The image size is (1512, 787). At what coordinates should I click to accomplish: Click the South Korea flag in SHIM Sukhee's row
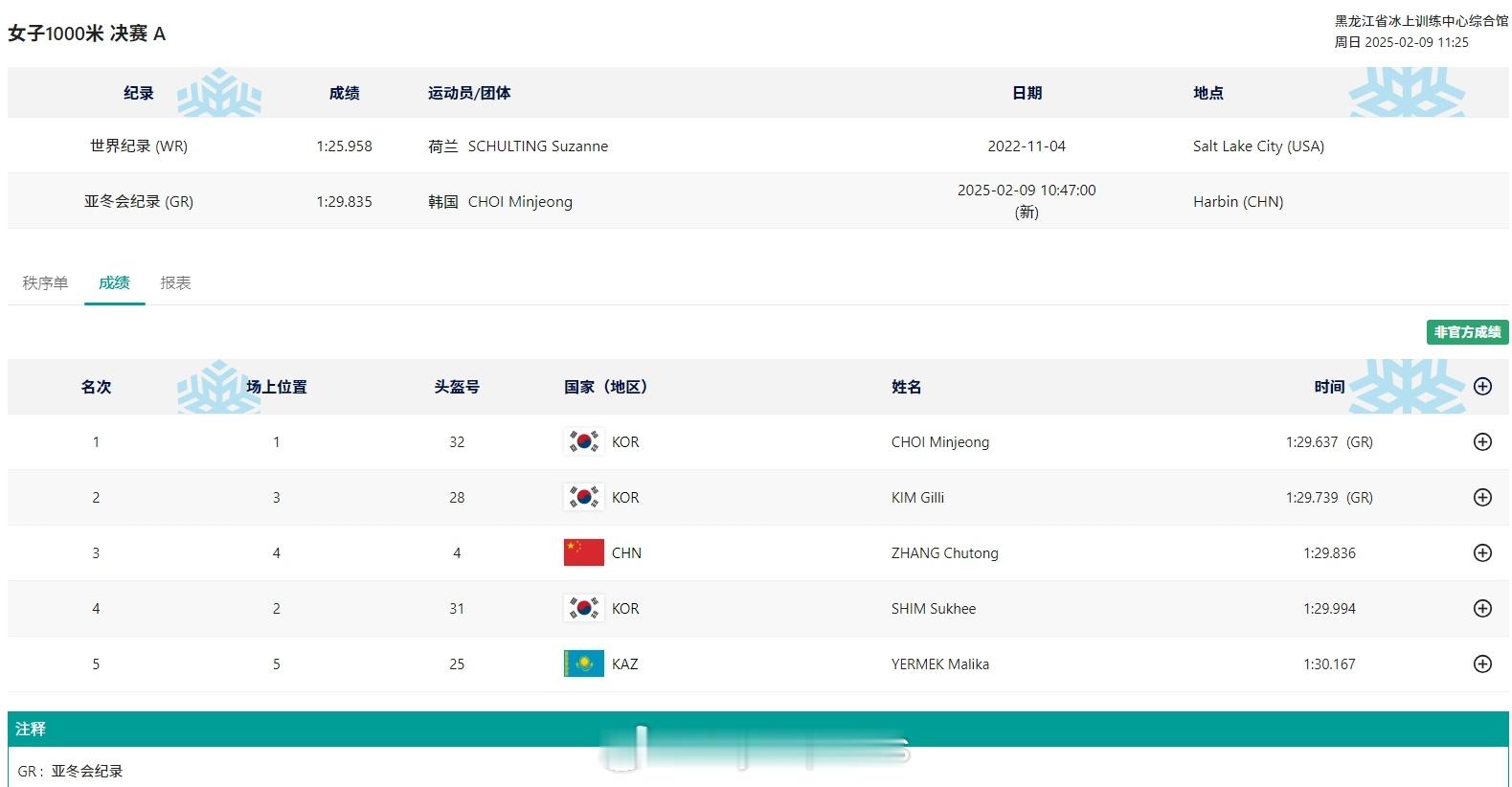[583, 608]
